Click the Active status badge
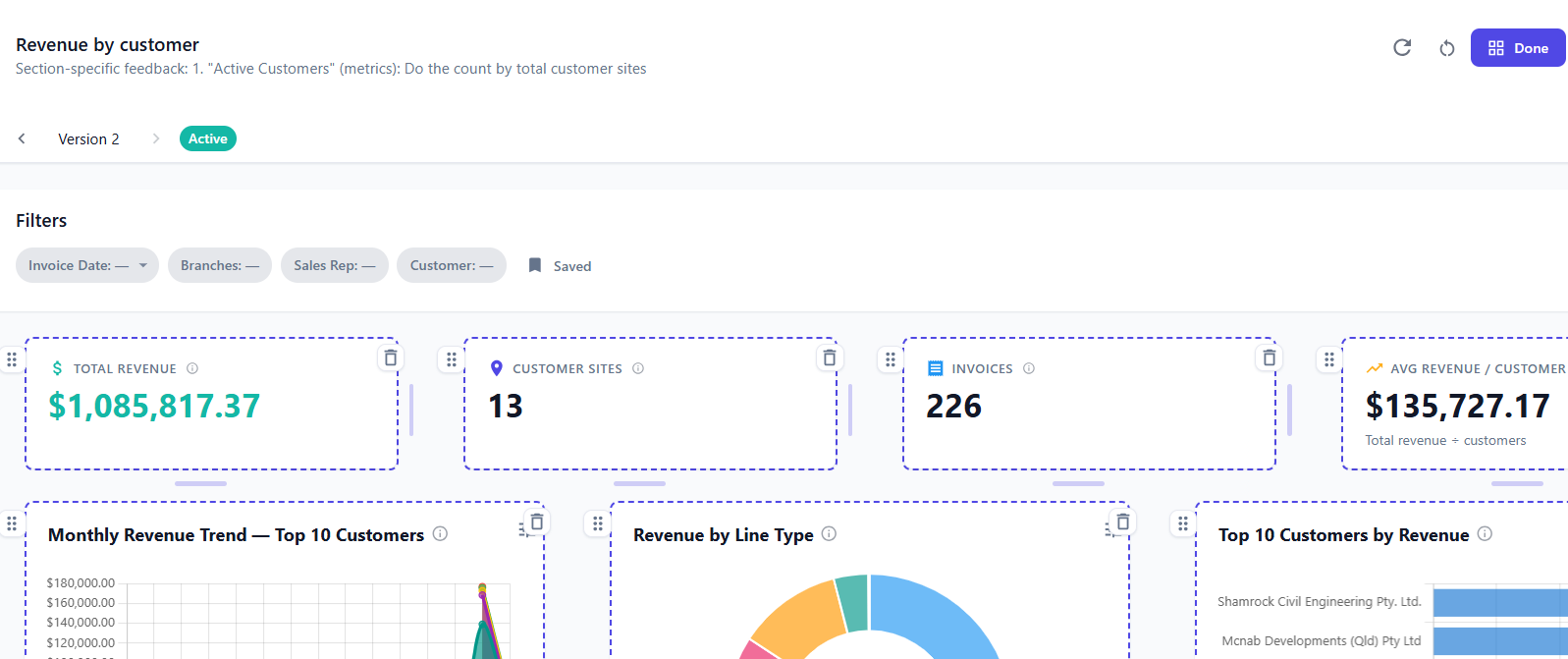The width and height of the screenshot is (1568, 659). pos(208,138)
